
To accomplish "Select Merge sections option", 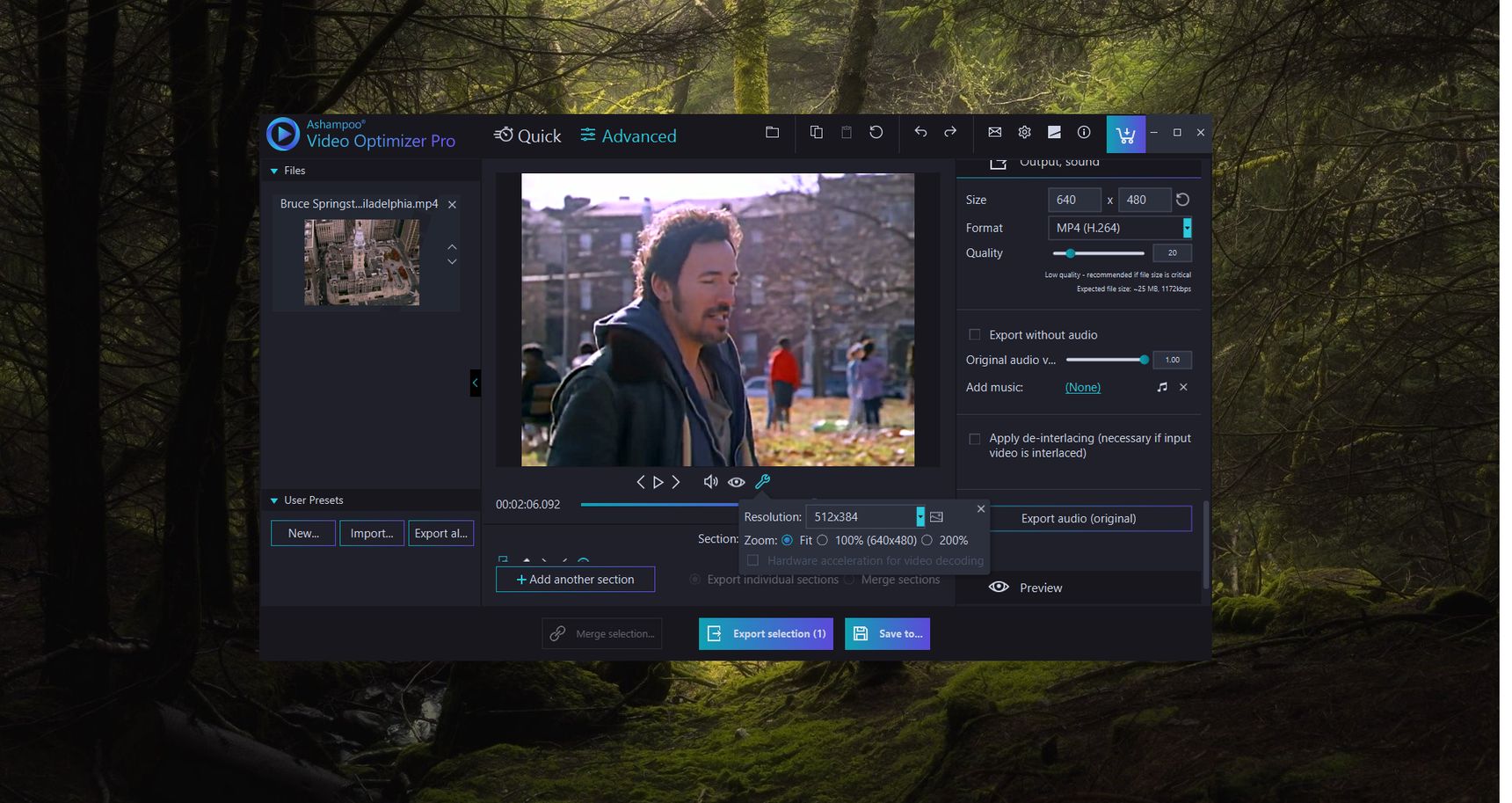I will pos(849,580).
